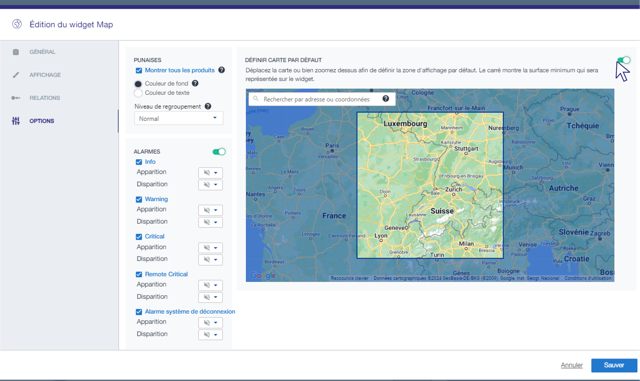Click the Luxembourg label on the map

click(405, 123)
